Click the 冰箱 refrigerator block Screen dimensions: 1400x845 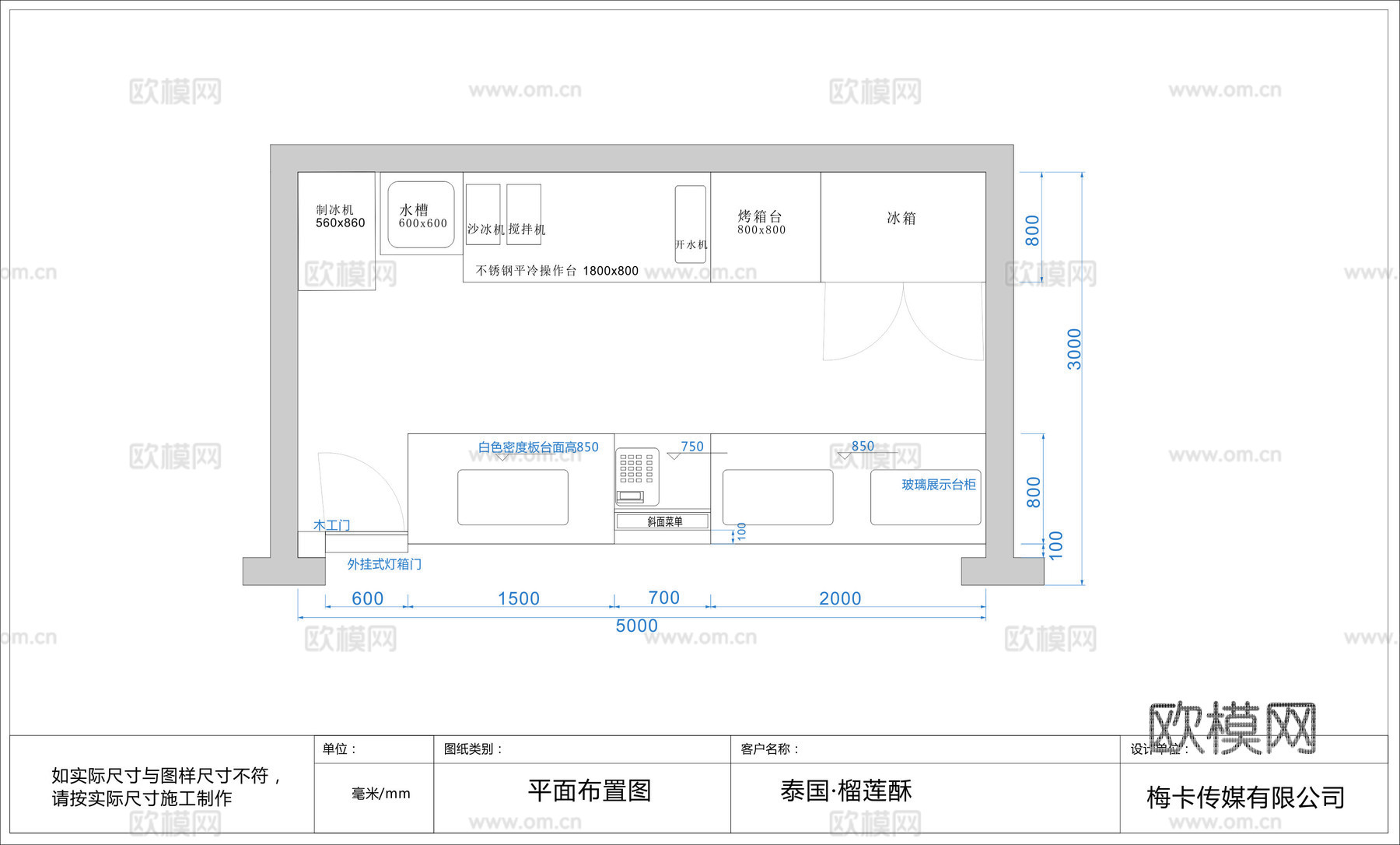[902, 222]
